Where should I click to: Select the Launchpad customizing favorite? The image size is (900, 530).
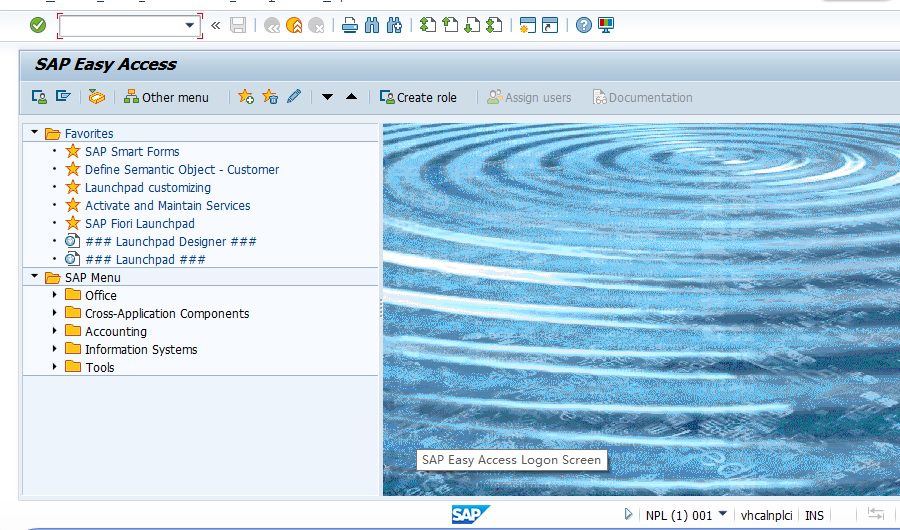(x=148, y=188)
